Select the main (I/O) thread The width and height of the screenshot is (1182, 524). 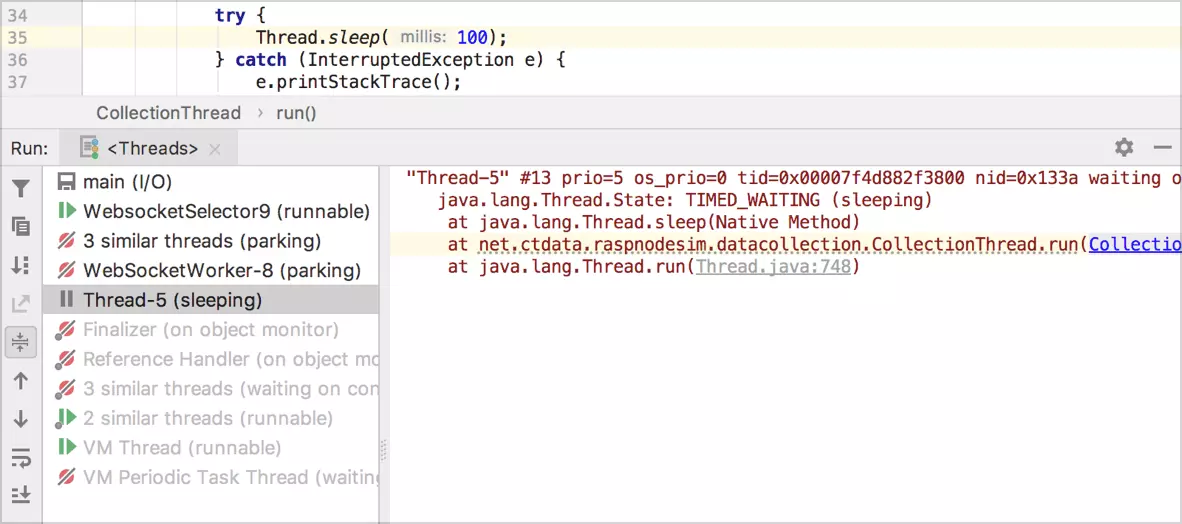(118, 182)
